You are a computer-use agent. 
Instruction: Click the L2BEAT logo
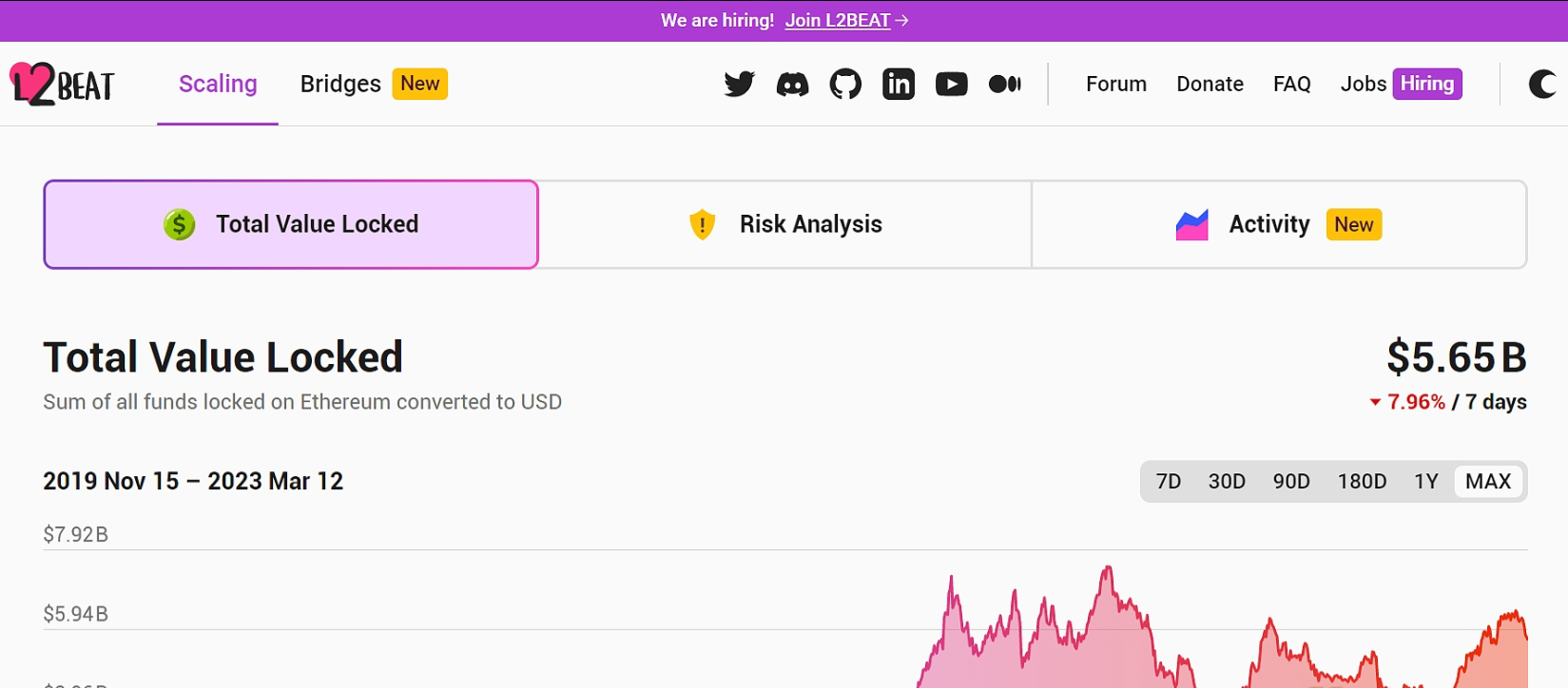[63, 85]
